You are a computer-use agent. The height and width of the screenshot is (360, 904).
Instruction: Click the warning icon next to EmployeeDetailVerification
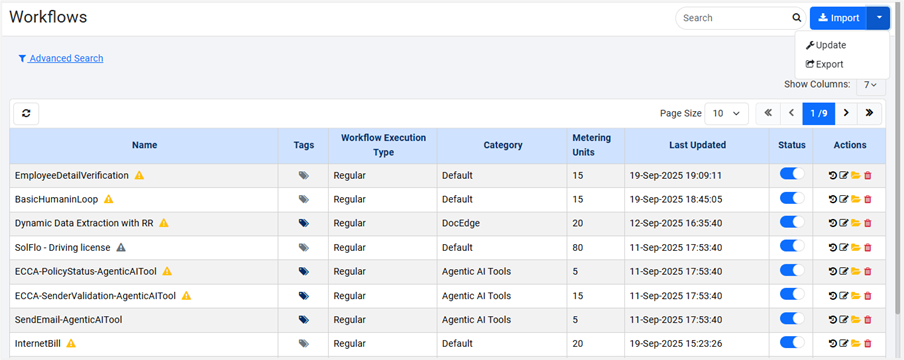tap(139, 175)
